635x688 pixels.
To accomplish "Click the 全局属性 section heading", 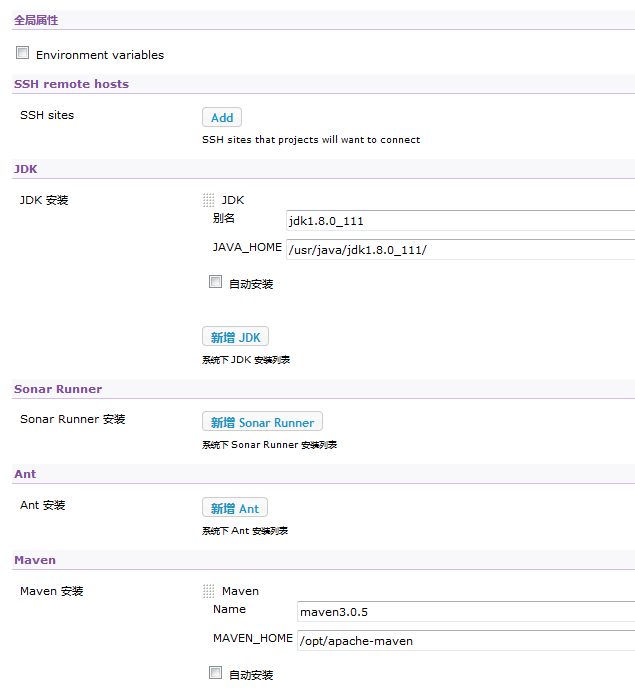I will point(36,20).
